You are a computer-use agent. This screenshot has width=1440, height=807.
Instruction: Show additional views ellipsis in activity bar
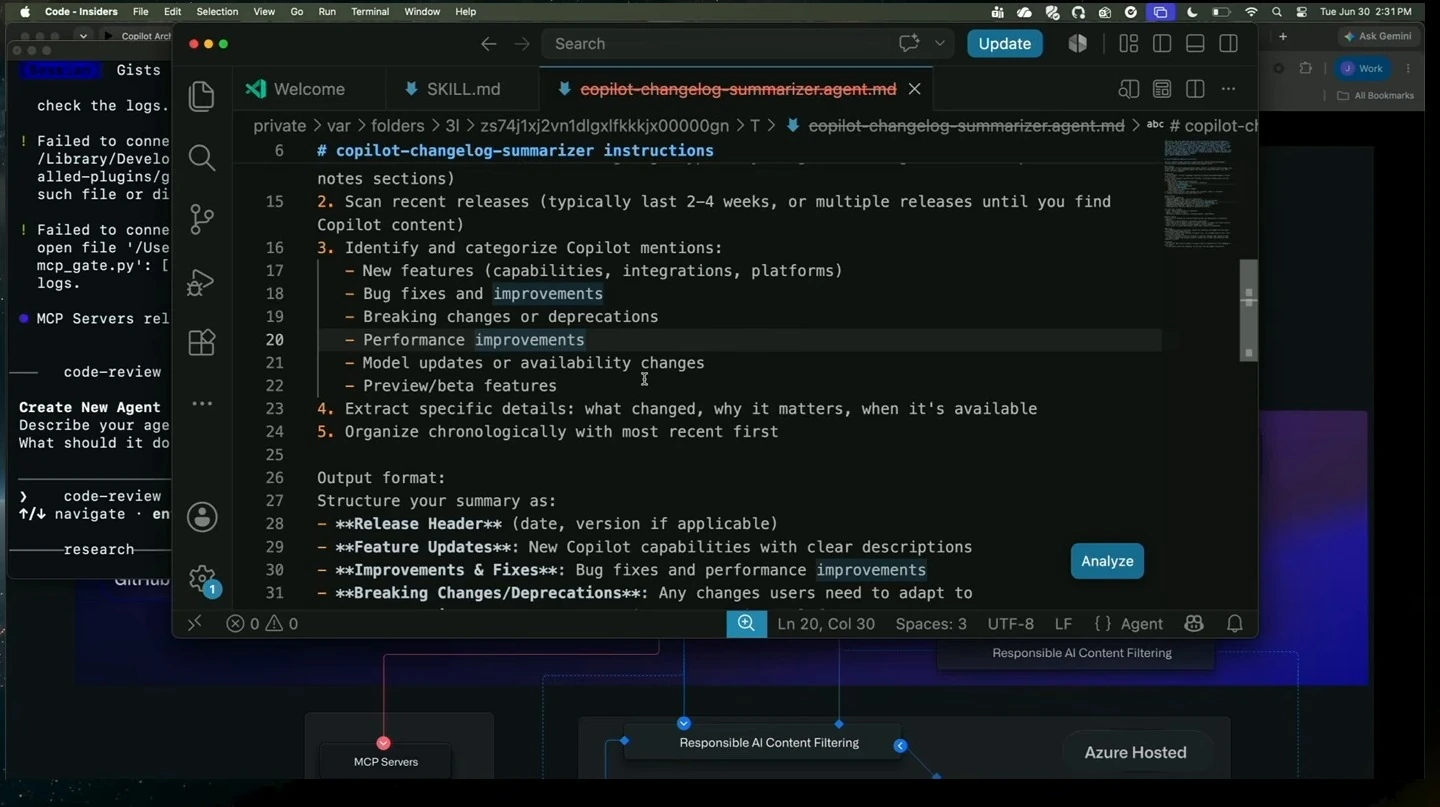[x=202, y=404]
